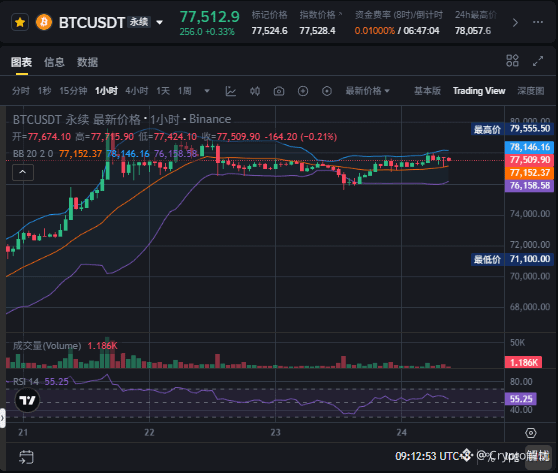Select the 1天 interval

click(163, 91)
